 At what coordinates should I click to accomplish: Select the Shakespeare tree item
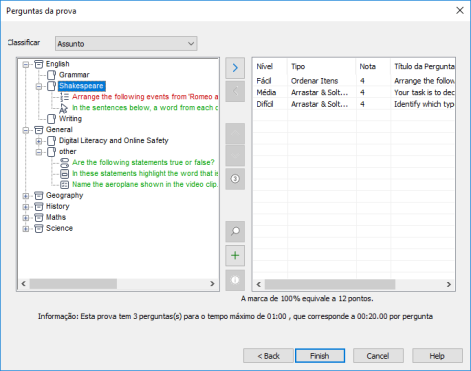(81, 86)
